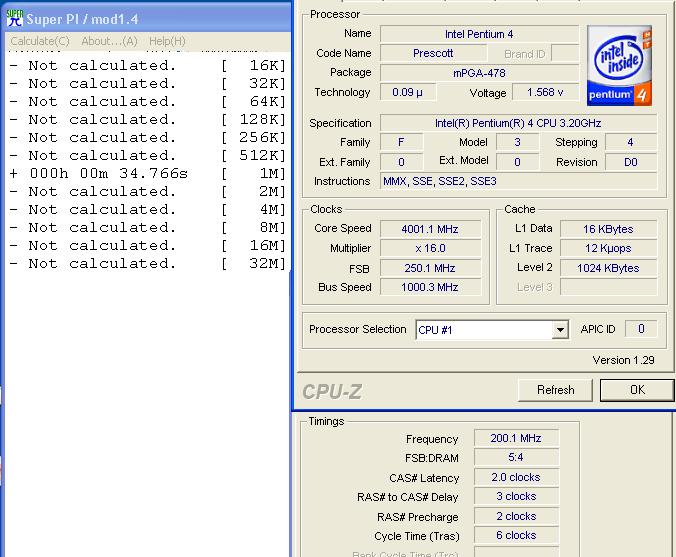Screen dimensions: 676x557
Task: Click the 128K Not calculated row
Action: 147,119
